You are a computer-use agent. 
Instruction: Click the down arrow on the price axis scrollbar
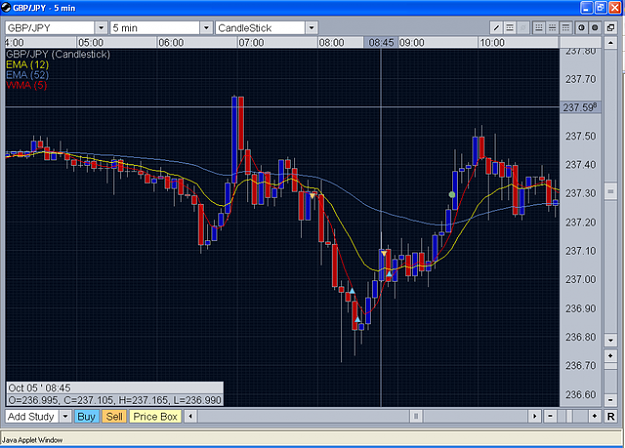coord(611,340)
